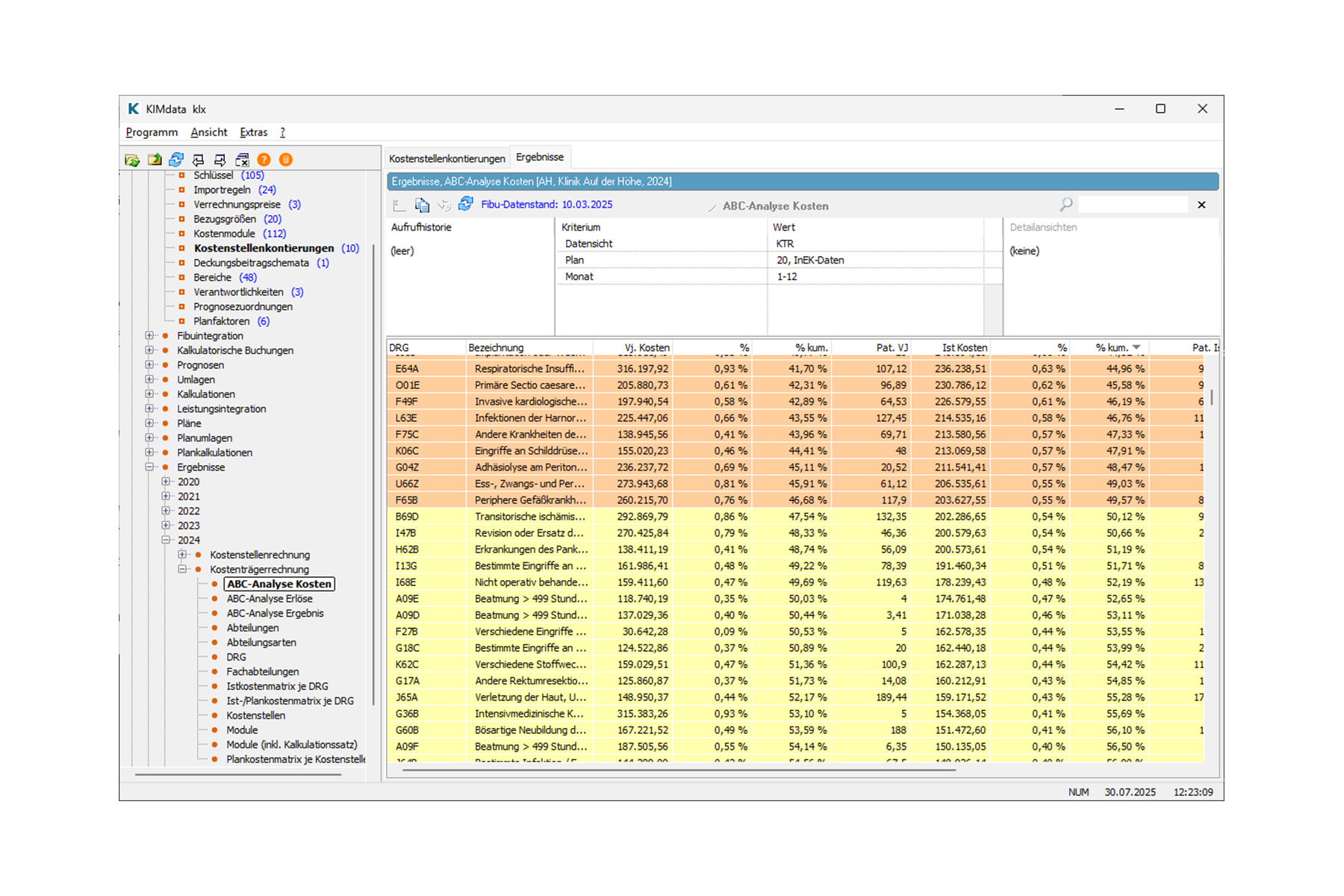
Task: Click the orange square icon beside Importregeln
Action: [x=181, y=190]
